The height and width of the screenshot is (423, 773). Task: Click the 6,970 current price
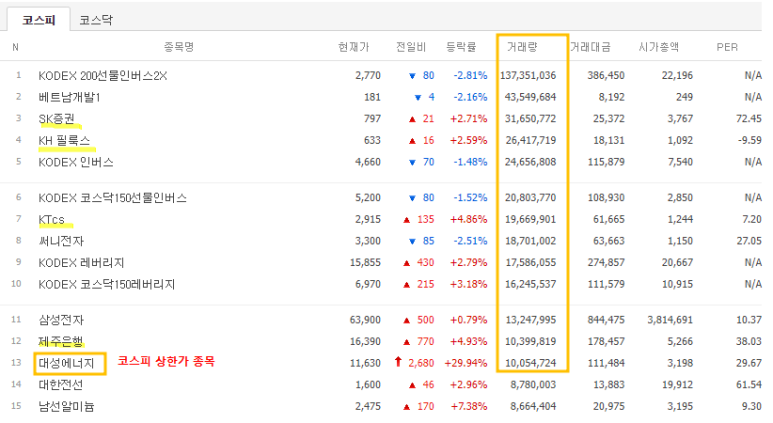(368, 284)
